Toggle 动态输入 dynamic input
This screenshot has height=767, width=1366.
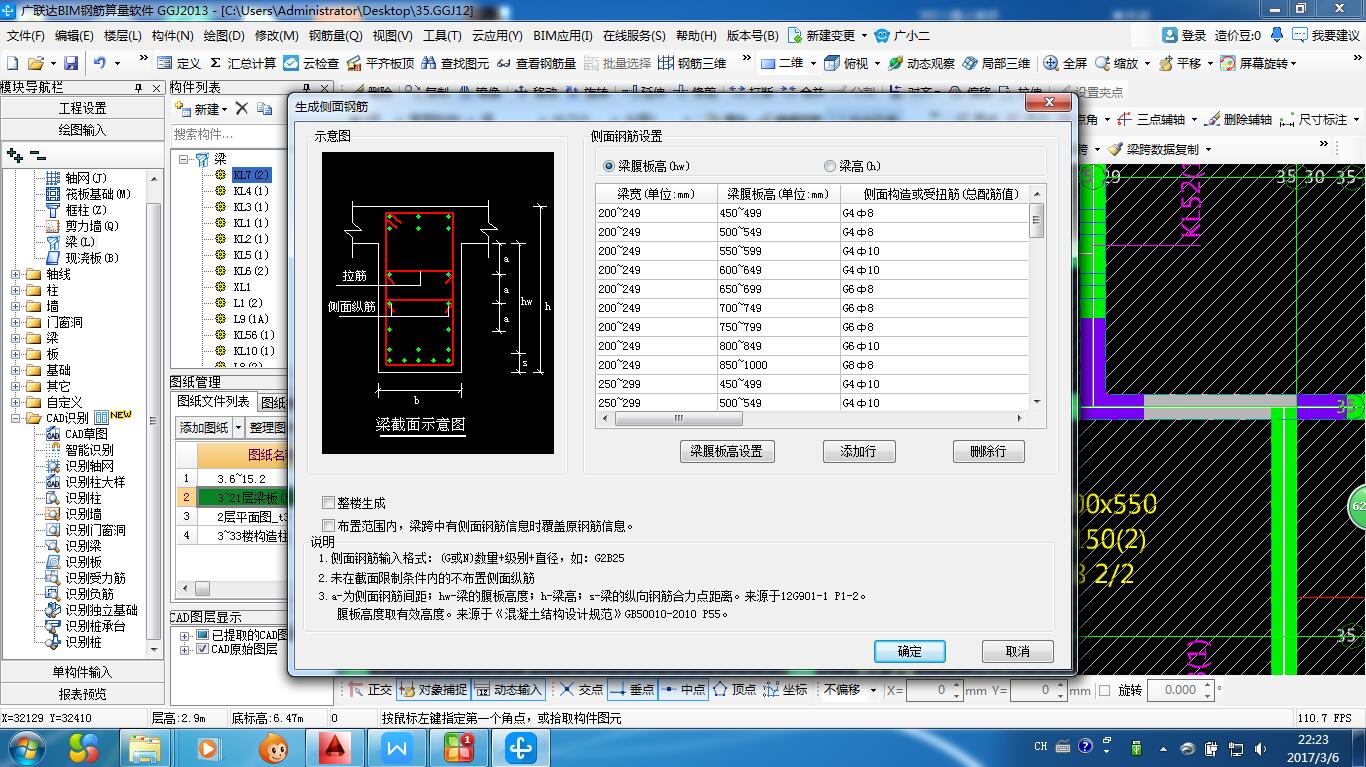coord(508,689)
